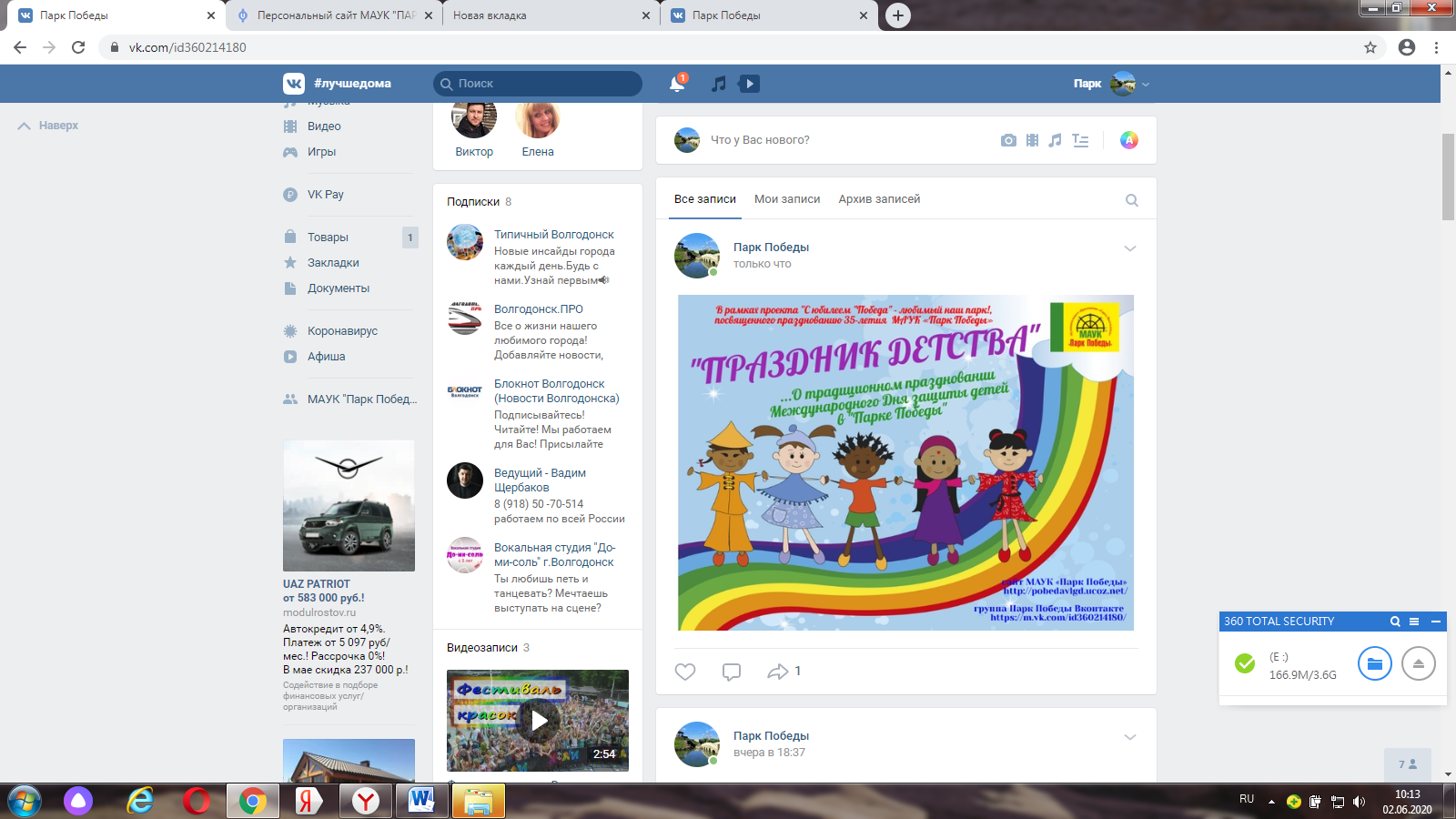
Task: Switch to the Новая вкладка browser tab
Action: pos(551,15)
